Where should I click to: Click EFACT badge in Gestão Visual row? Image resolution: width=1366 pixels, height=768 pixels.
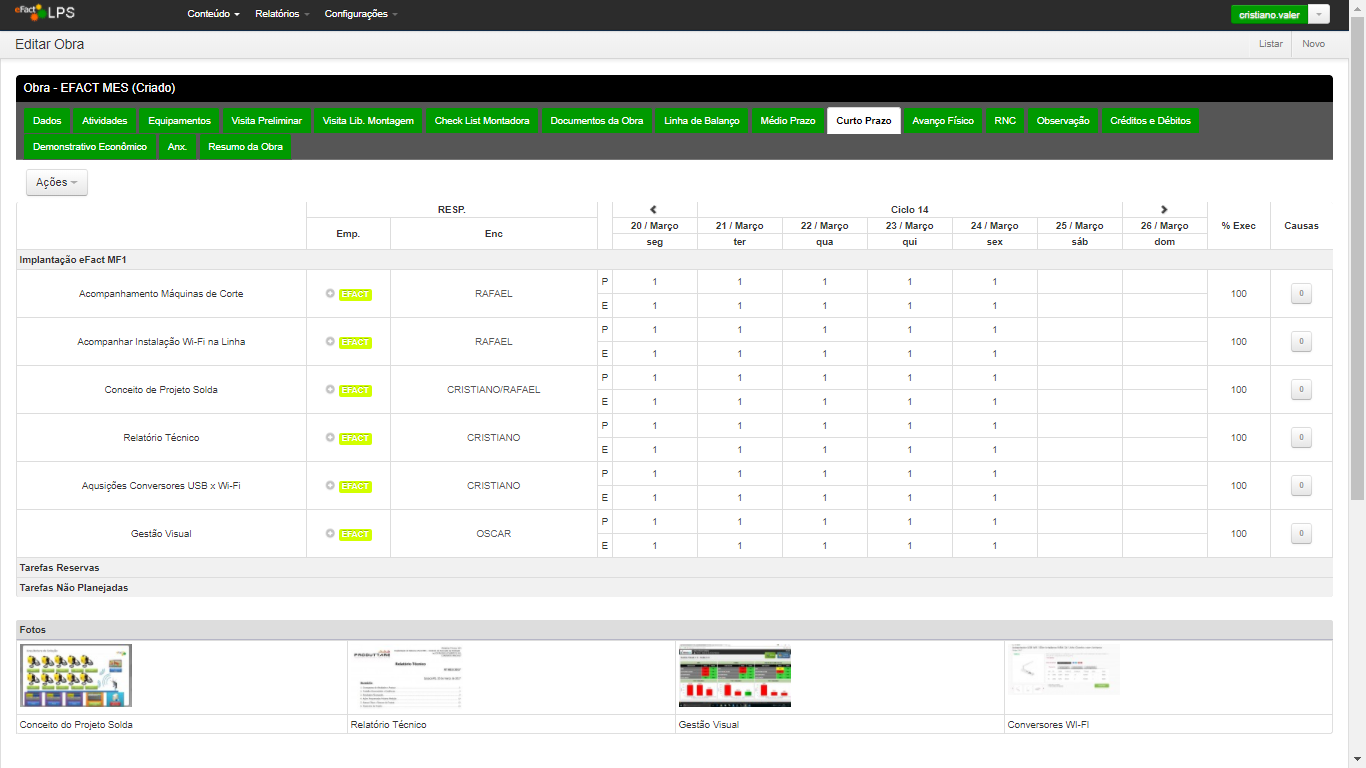[x=355, y=534]
